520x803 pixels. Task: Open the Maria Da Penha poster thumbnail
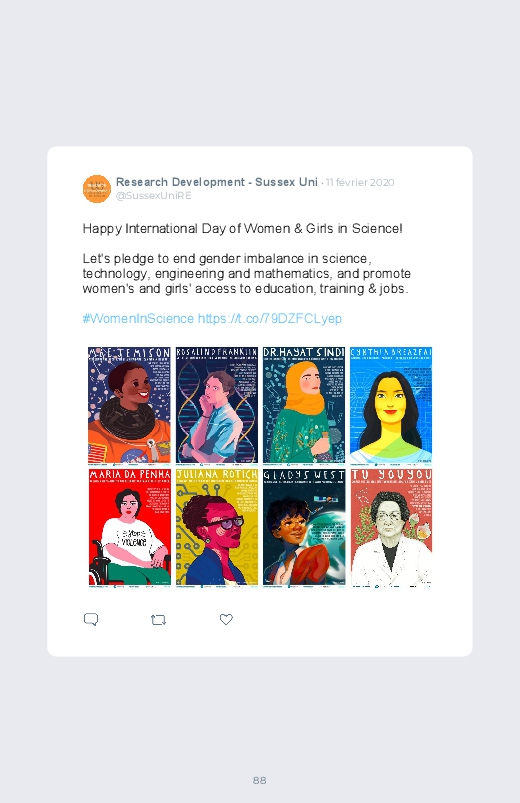tap(129, 527)
